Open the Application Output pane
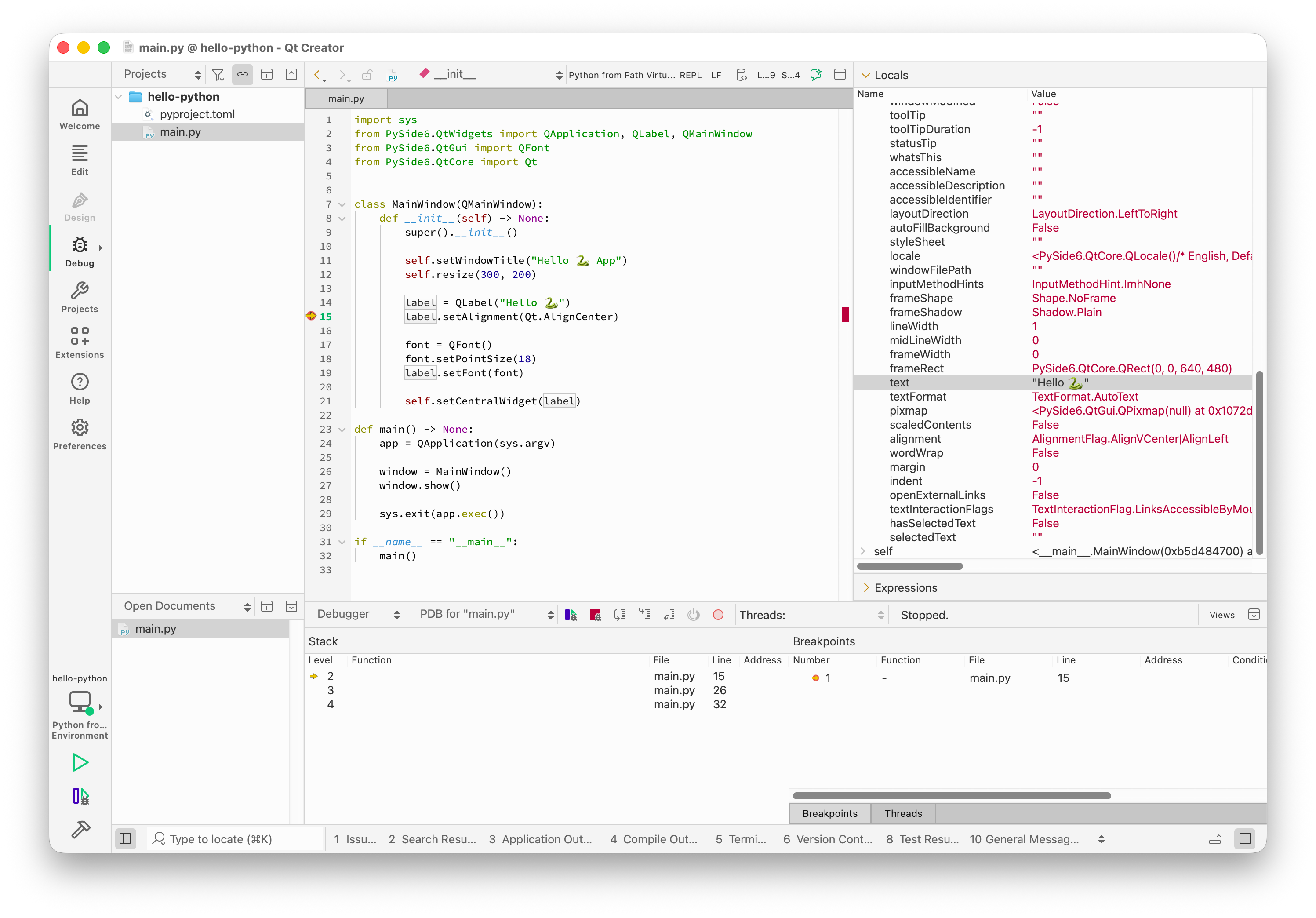The height and width of the screenshot is (918, 1316). 541,839
